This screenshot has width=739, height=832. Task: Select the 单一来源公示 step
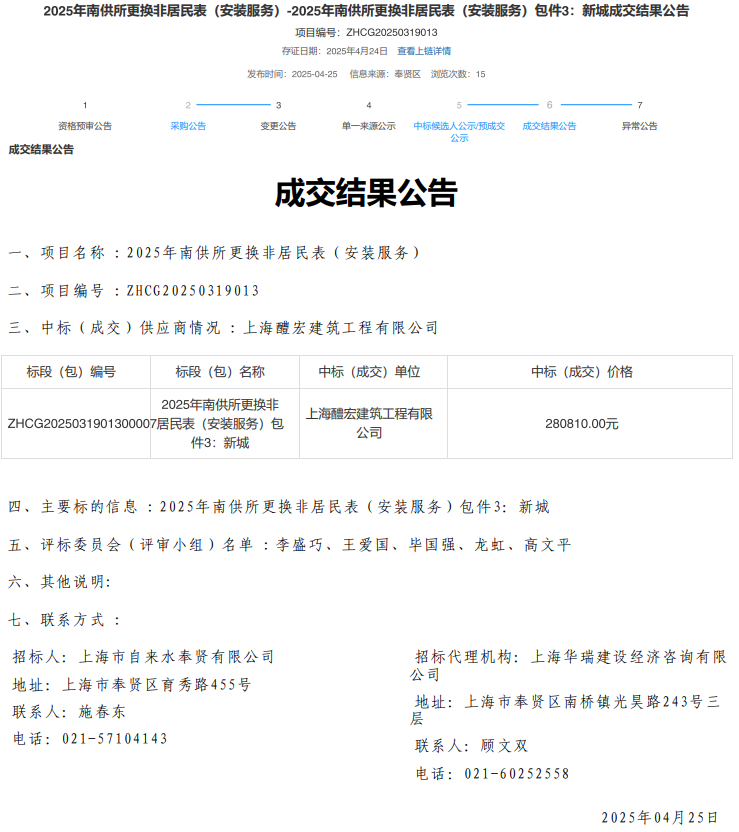[368, 126]
